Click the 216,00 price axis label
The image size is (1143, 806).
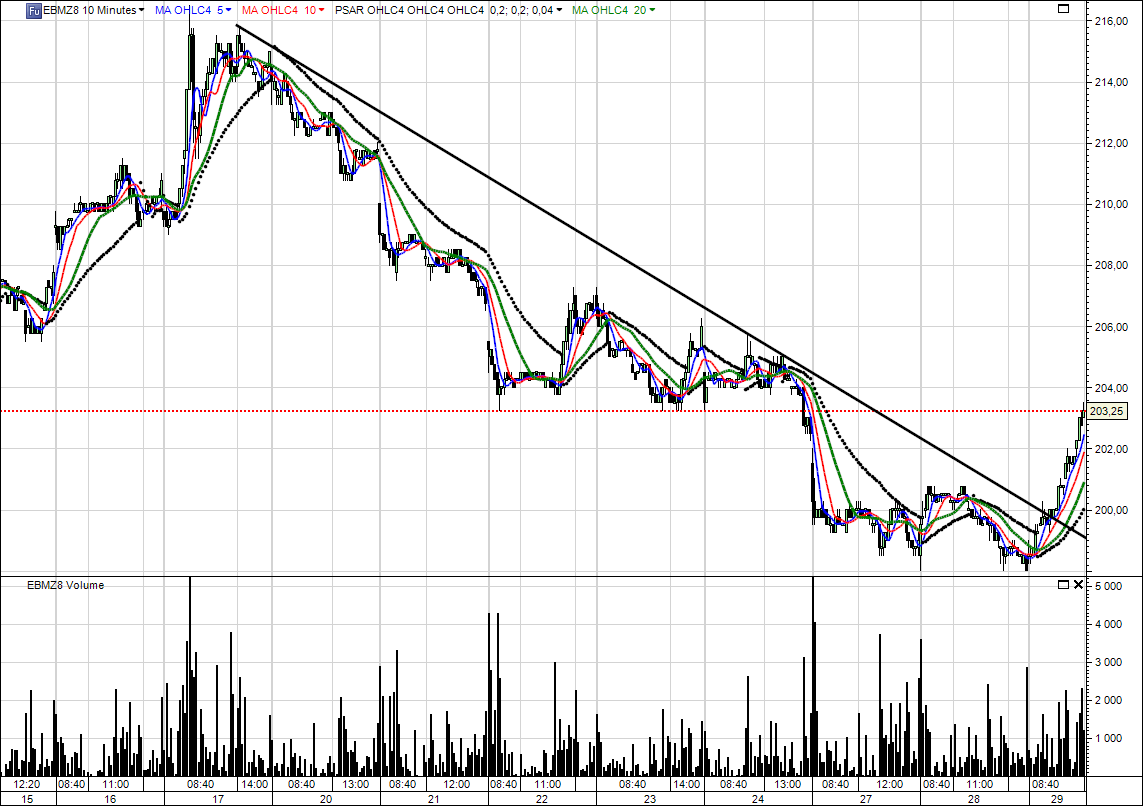click(x=1107, y=21)
